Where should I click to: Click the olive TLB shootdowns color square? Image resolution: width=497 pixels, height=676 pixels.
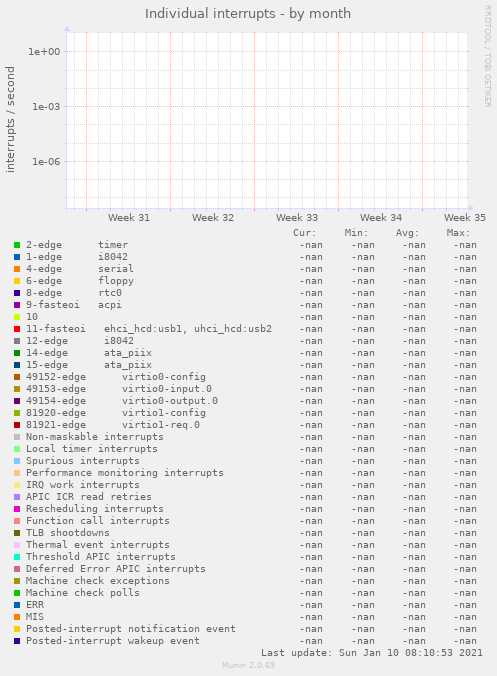[x=17, y=533]
